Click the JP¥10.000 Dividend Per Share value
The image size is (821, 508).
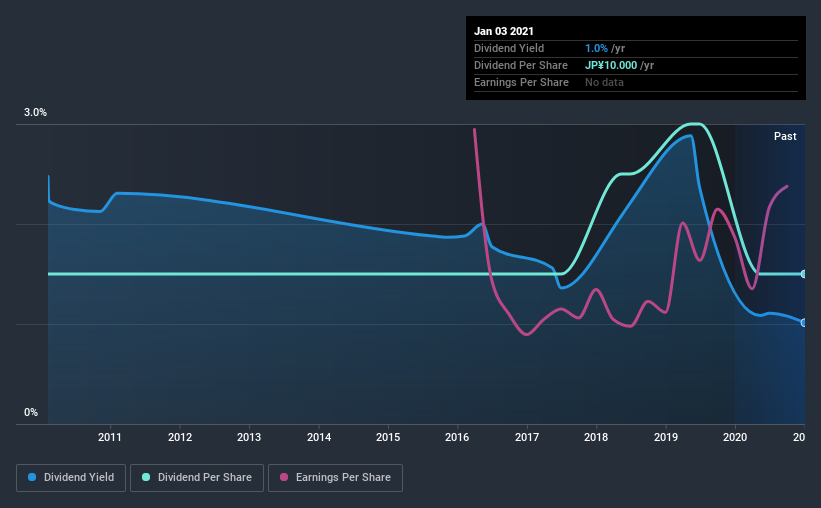click(611, 65)
